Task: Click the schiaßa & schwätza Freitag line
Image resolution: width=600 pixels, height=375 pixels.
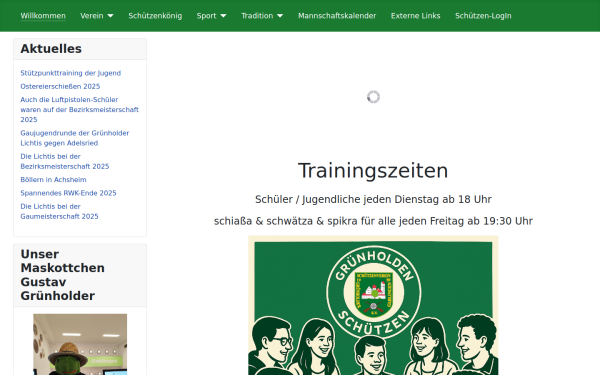Action: pos(373,221)
